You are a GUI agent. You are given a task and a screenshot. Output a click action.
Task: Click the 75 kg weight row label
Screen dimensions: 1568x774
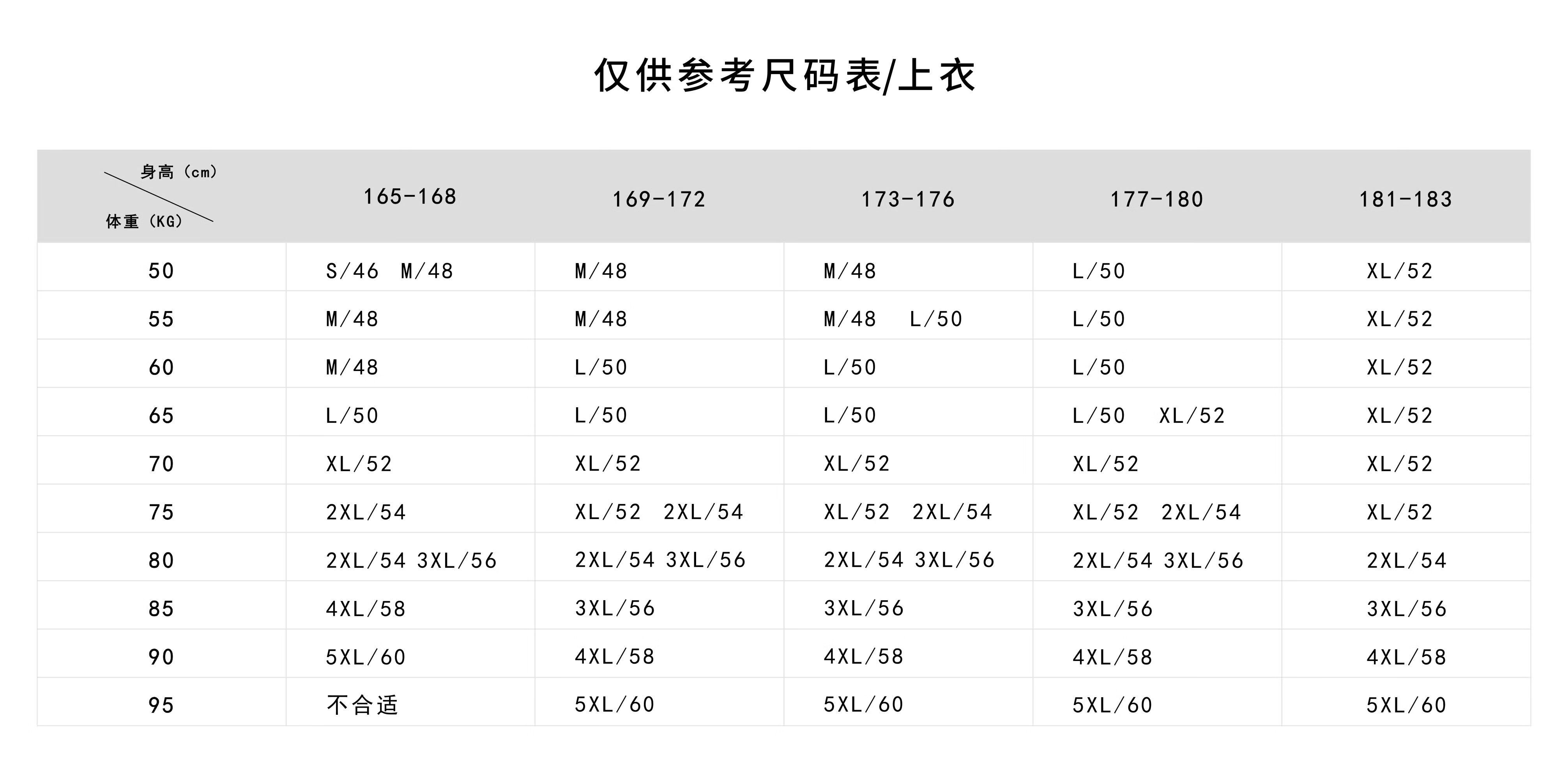(161, 512)
